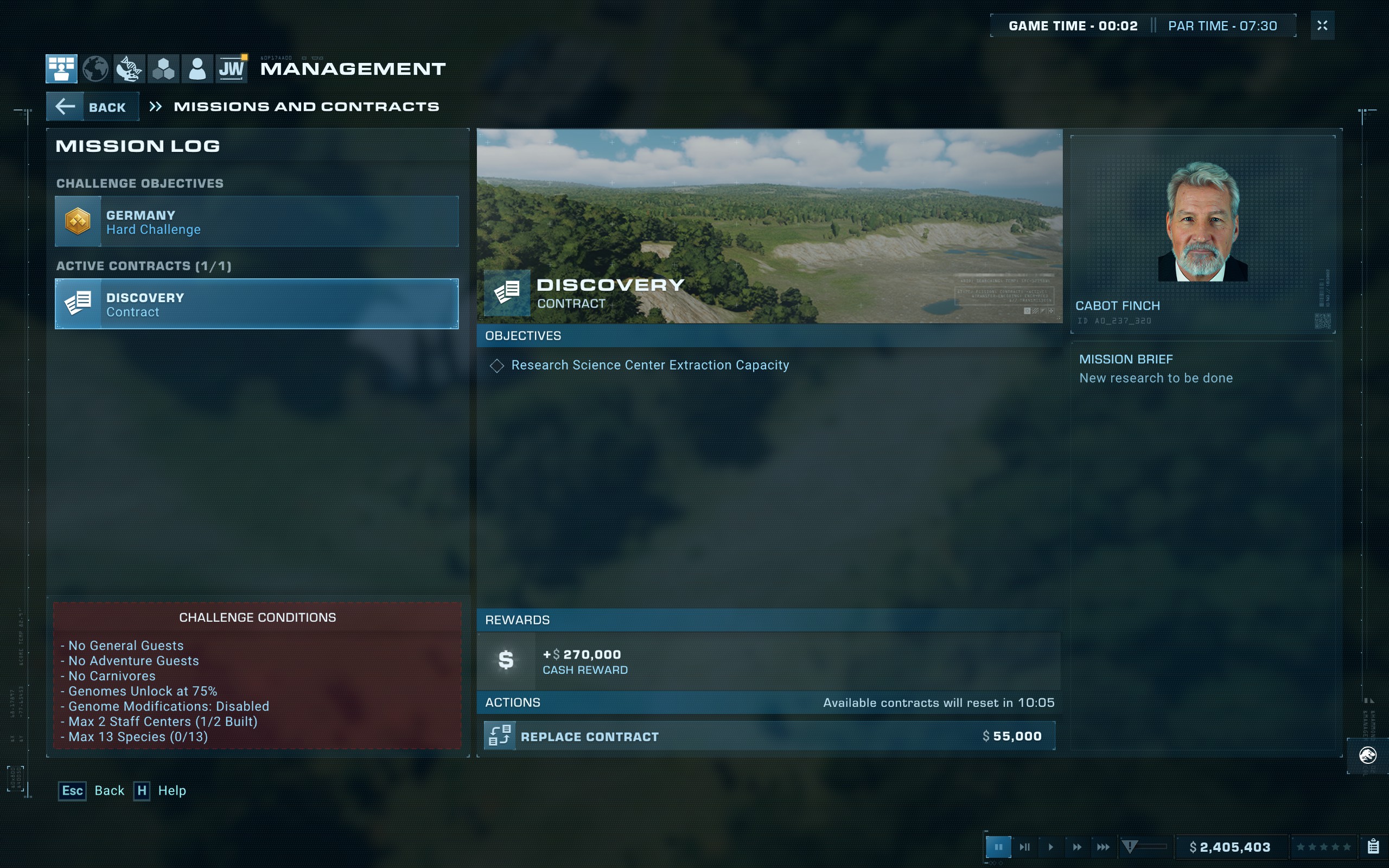Viewport: 1389px width, 868px height.
Task: Click the alert warning triangle indicator
Action: pyautogui.click(x=1130, y=847)
